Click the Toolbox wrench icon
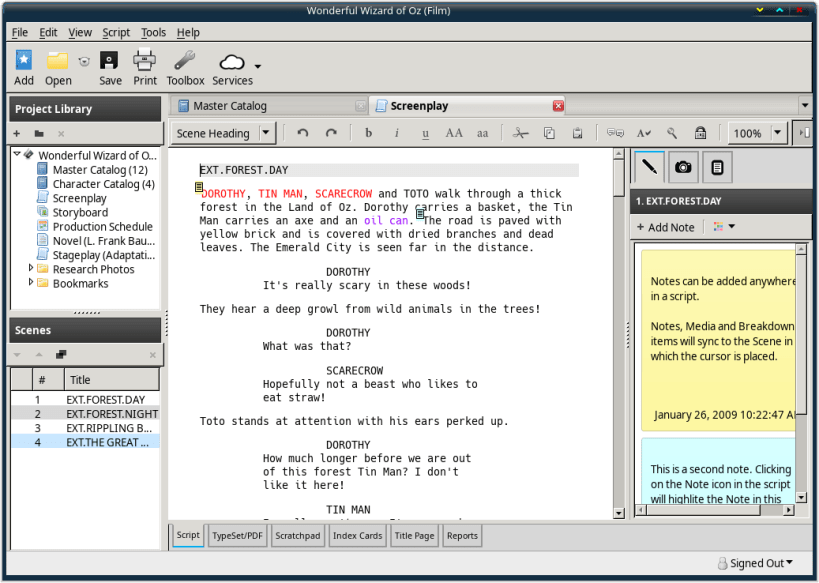Screen dimensions: 819x583 184,62
